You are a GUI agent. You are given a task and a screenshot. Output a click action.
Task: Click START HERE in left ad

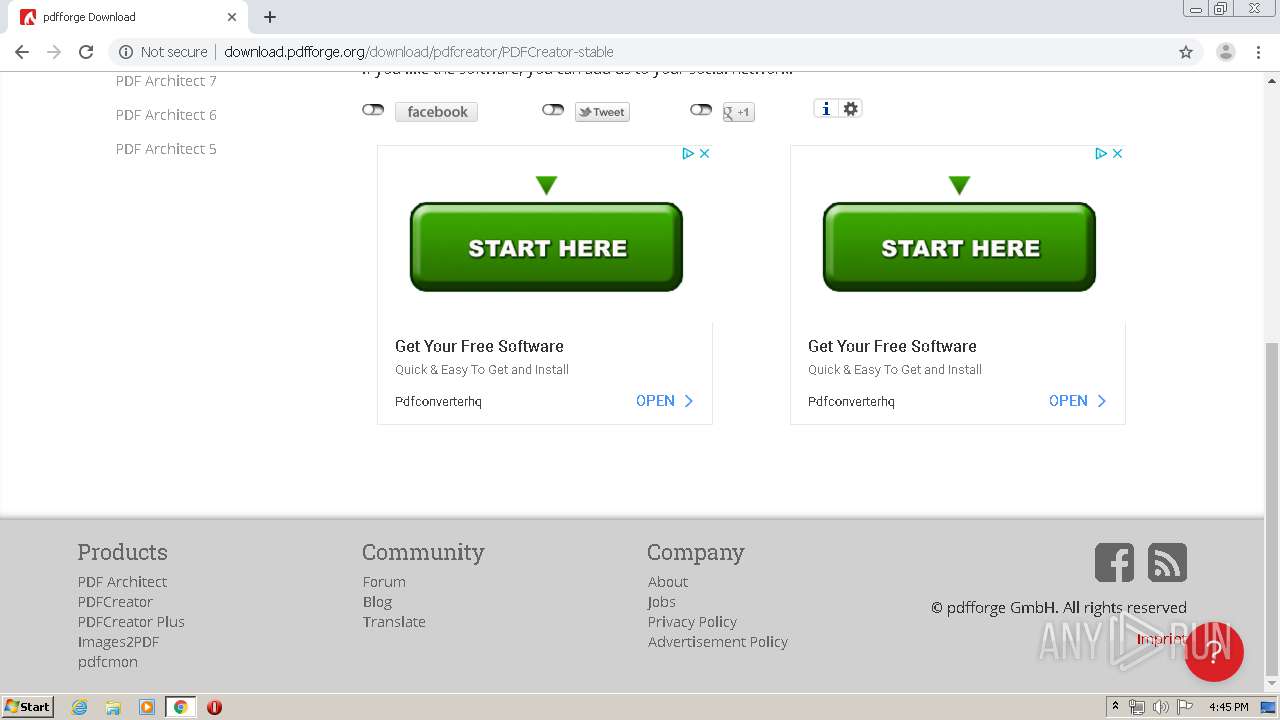pos(546,247)
